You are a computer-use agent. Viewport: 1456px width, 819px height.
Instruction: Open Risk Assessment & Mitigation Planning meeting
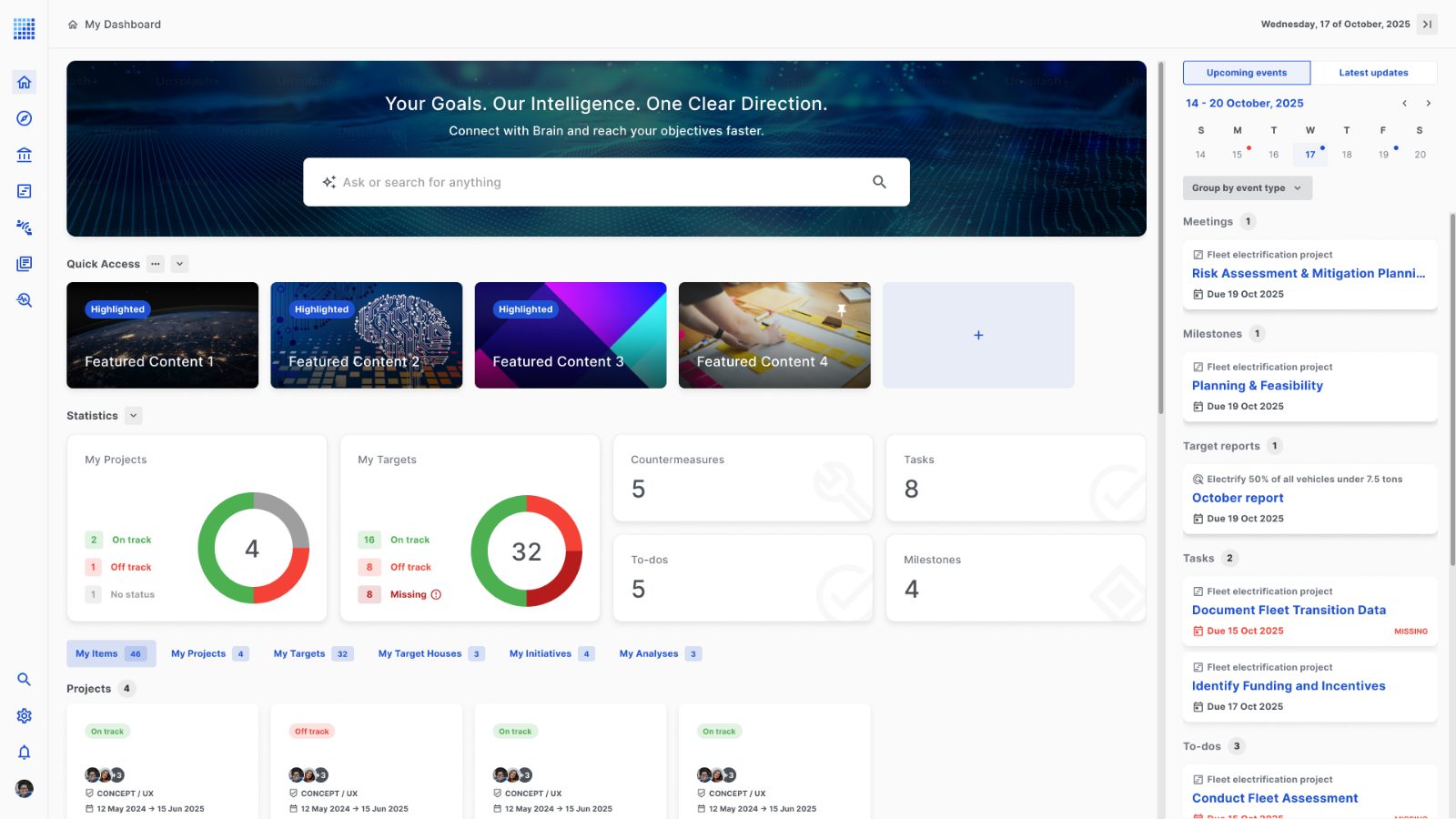(1309, 273)
